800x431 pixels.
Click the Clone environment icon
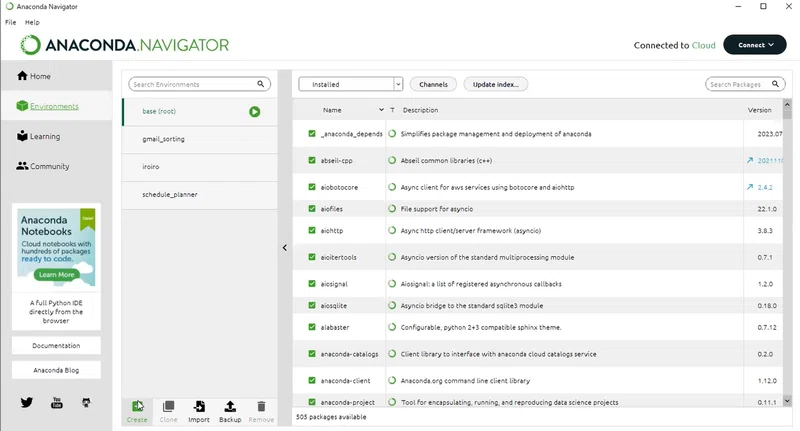coord(168,407)
